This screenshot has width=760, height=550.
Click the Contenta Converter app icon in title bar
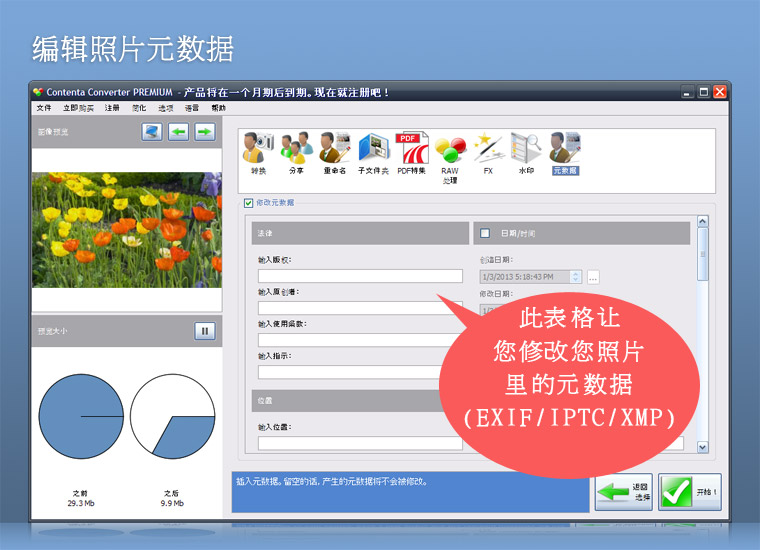tap(38, 92)
